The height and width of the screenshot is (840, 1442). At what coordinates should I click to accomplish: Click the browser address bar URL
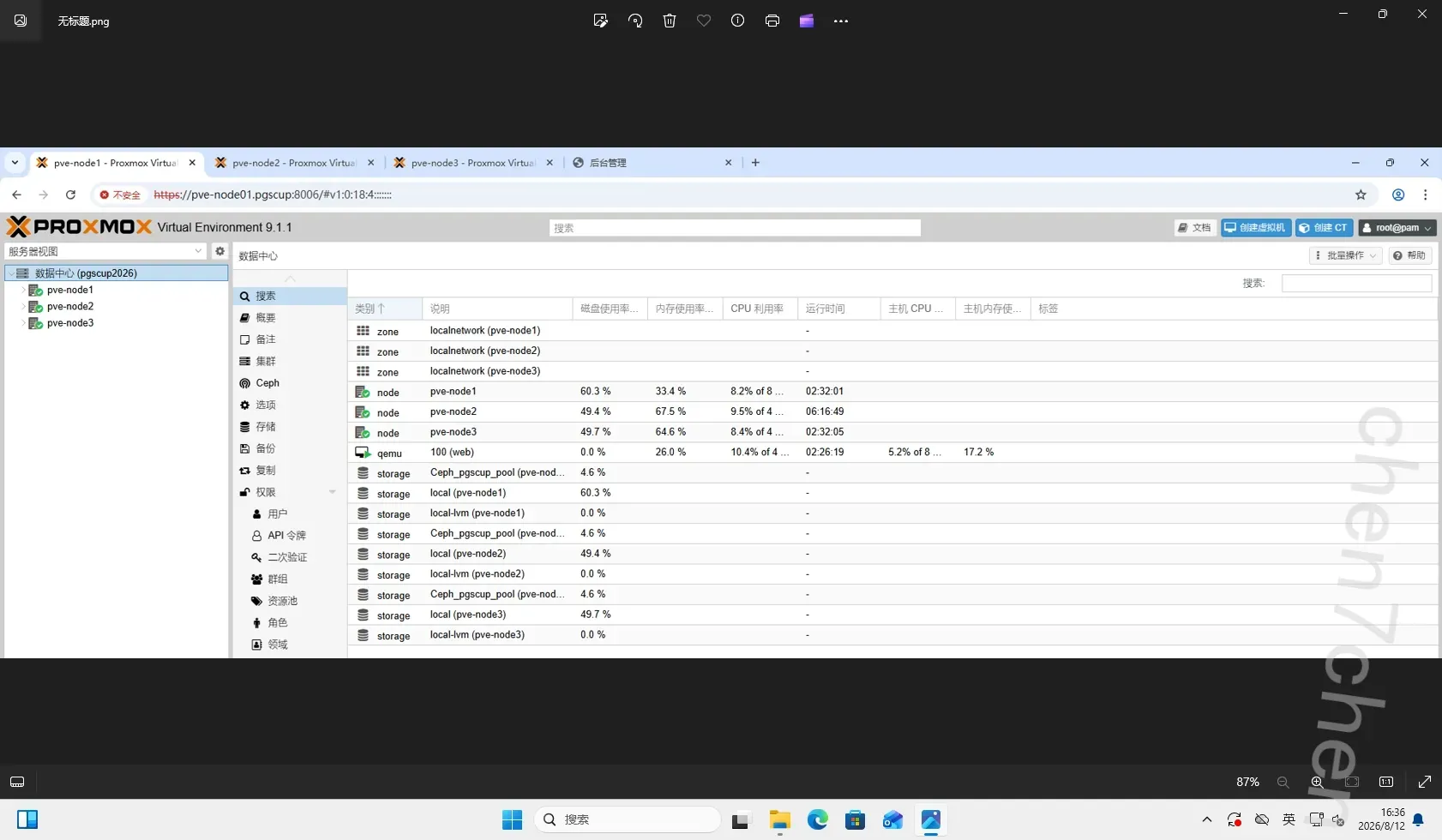273,195
